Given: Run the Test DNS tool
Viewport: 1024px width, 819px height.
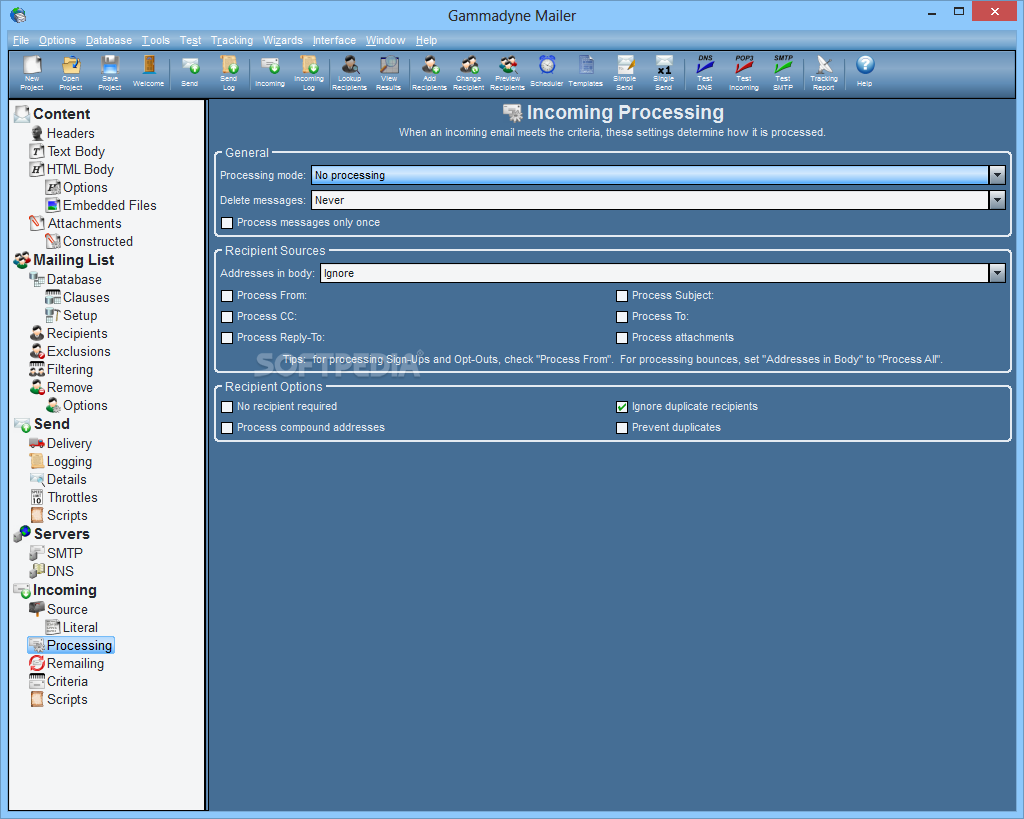Looking at the screenshot, I should (705, 72).
